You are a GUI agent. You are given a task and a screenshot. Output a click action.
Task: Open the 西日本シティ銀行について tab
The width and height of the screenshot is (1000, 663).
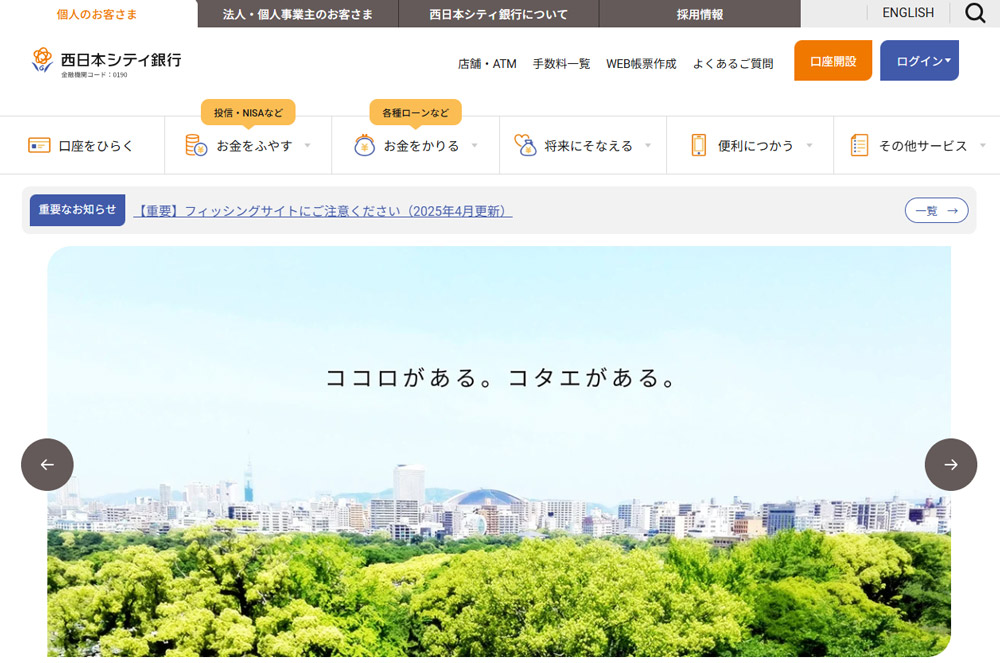tap(499, 14)
